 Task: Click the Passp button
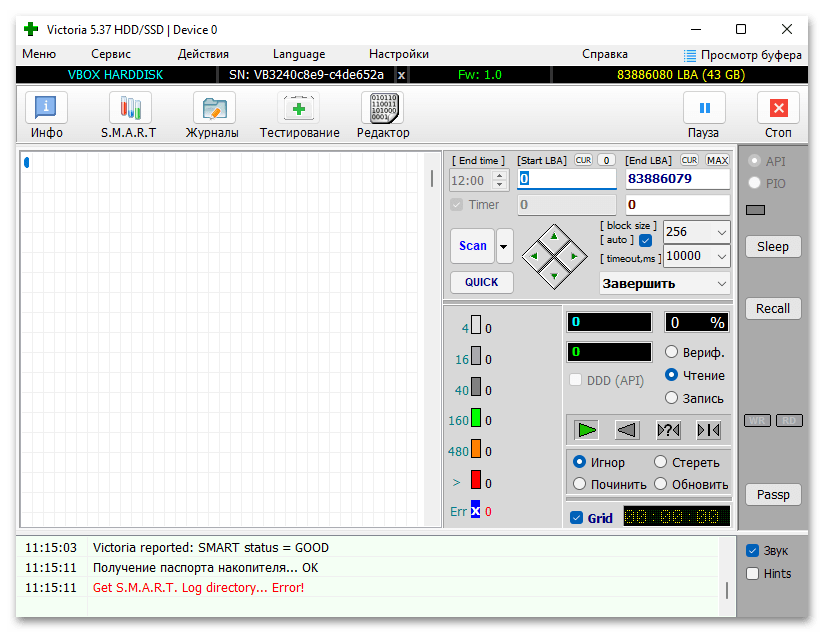(773, 494)
